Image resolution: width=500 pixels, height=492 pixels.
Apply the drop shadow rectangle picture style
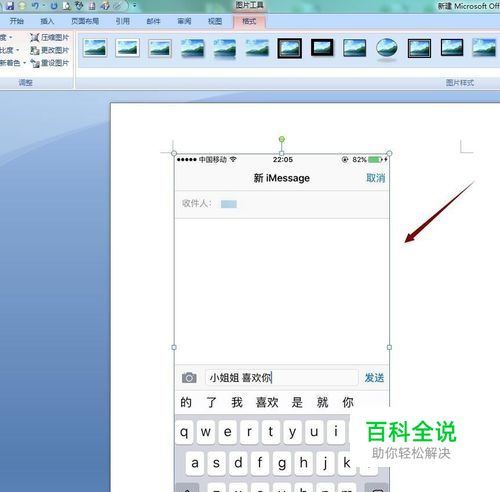[192, 48]
